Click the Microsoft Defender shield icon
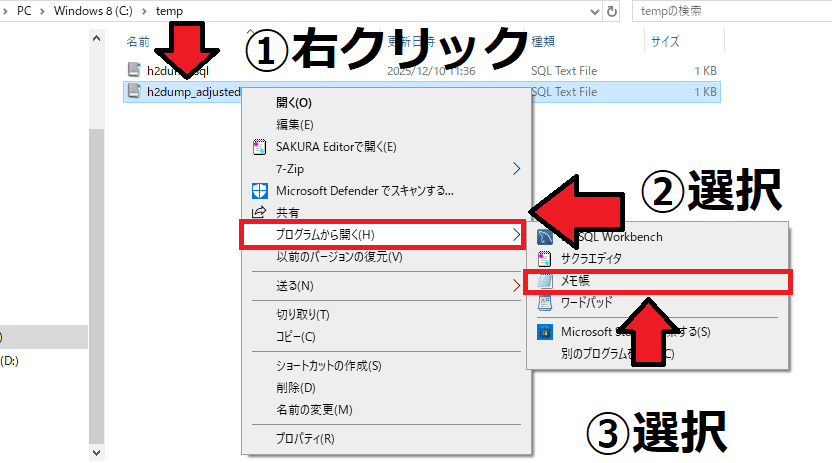Viewport: 832px width, 463px height. (x=260, y=190)
